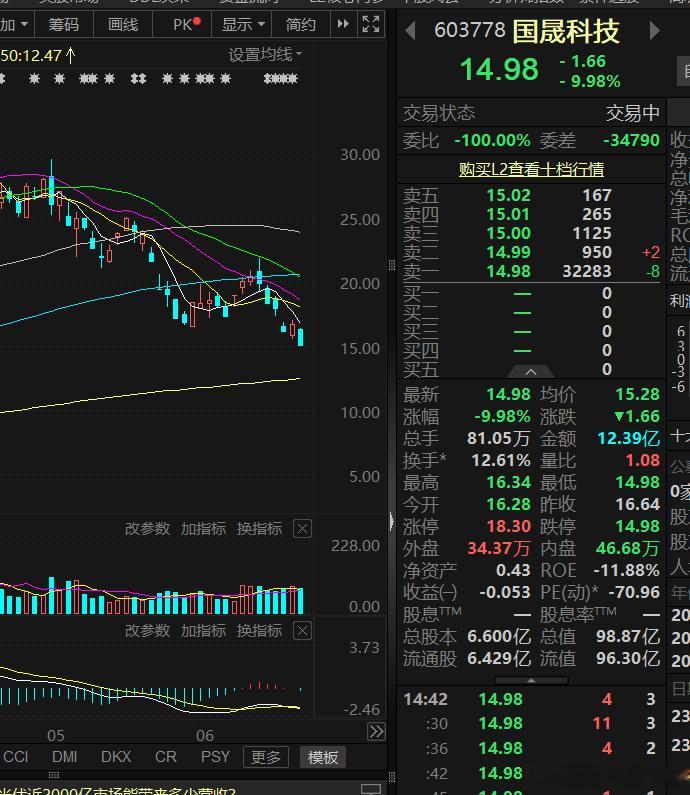Select the CR indicator tab
The height and width of the screenshot is (795, 690).
click(166, 757)
